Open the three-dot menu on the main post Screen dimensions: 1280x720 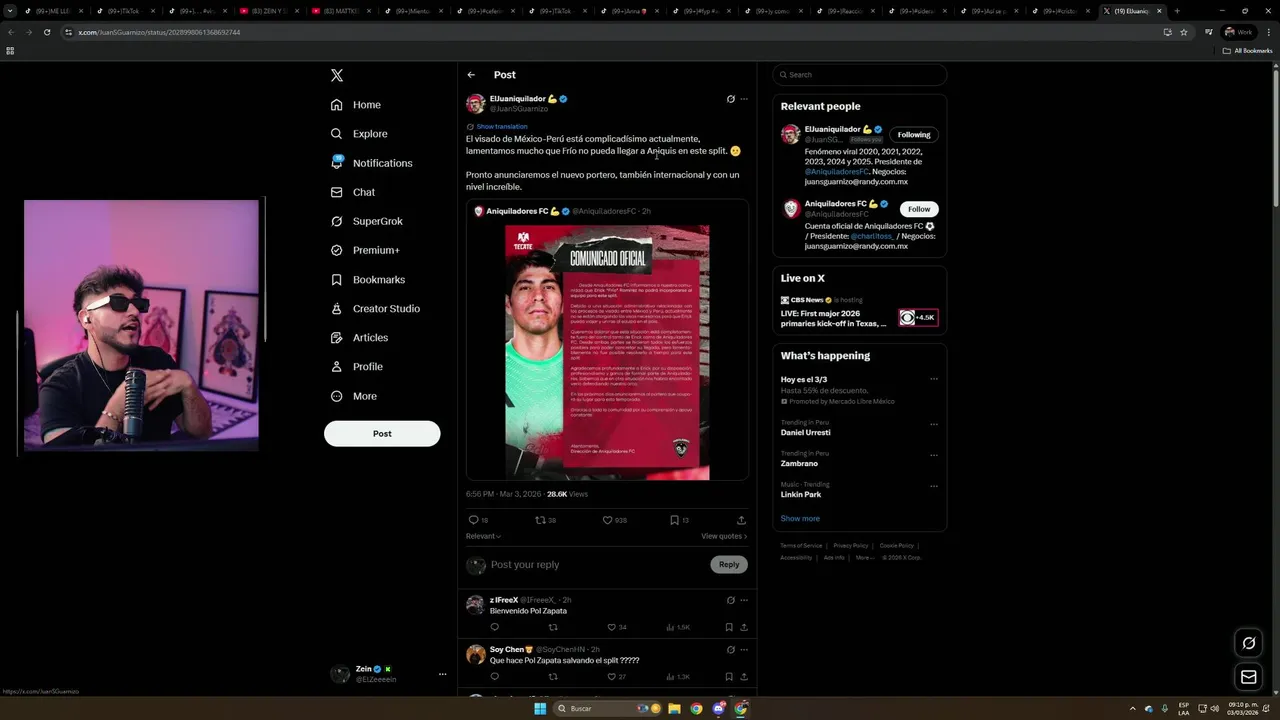pos(744,99)
